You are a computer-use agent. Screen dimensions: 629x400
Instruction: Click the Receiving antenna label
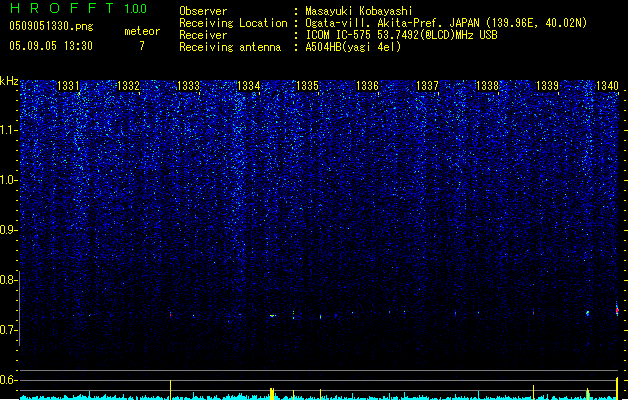pos(230,47)
